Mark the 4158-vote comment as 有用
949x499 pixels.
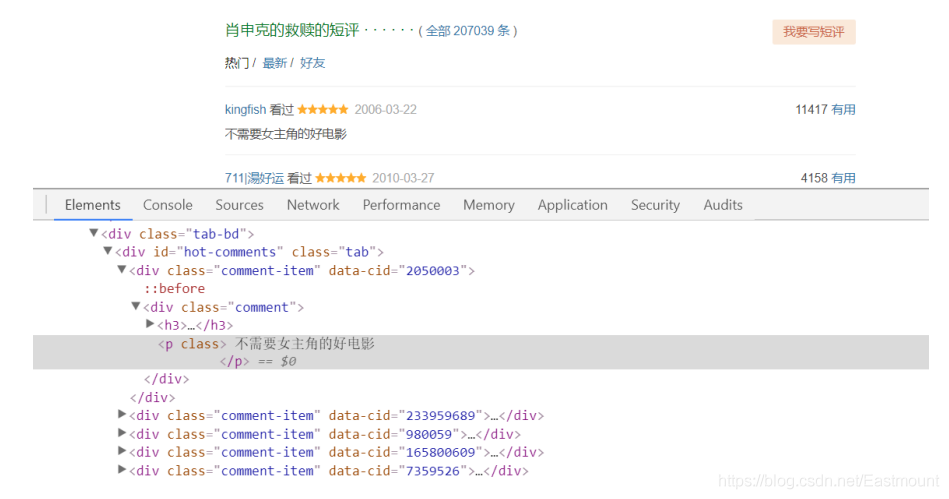(x=843, y=178)
